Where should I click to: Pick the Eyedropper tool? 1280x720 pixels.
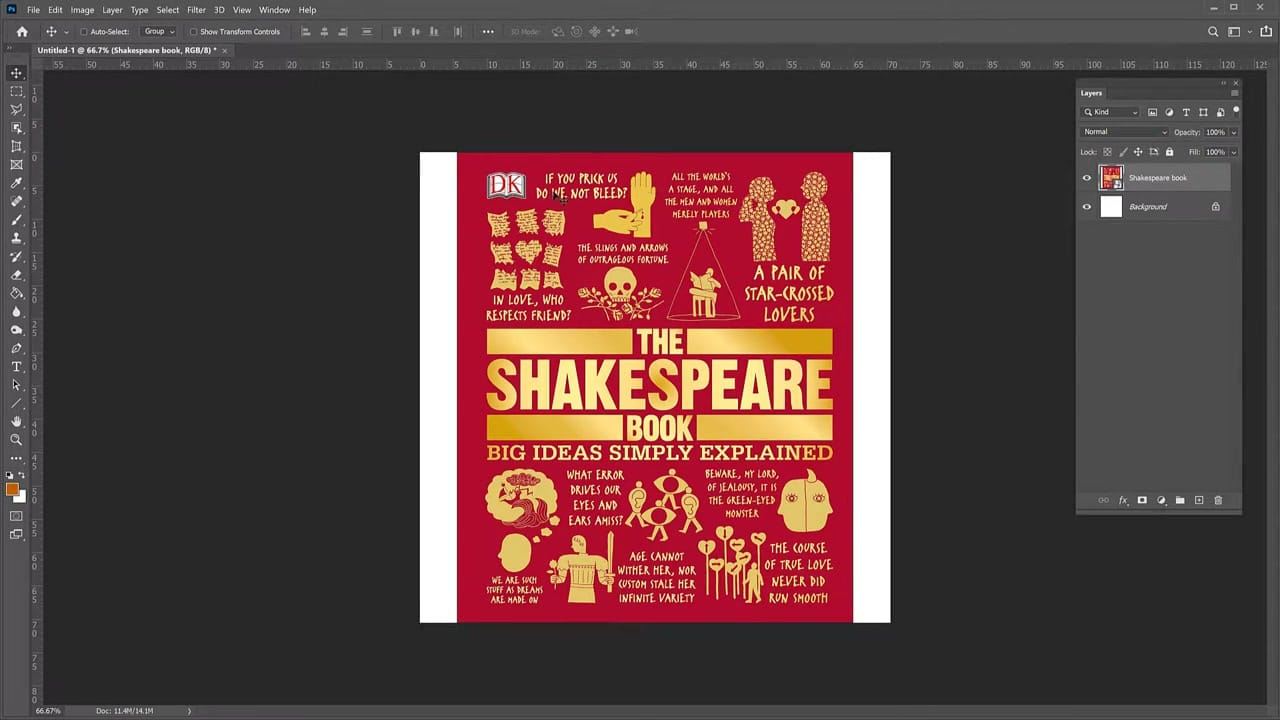[x=16, y=183]
